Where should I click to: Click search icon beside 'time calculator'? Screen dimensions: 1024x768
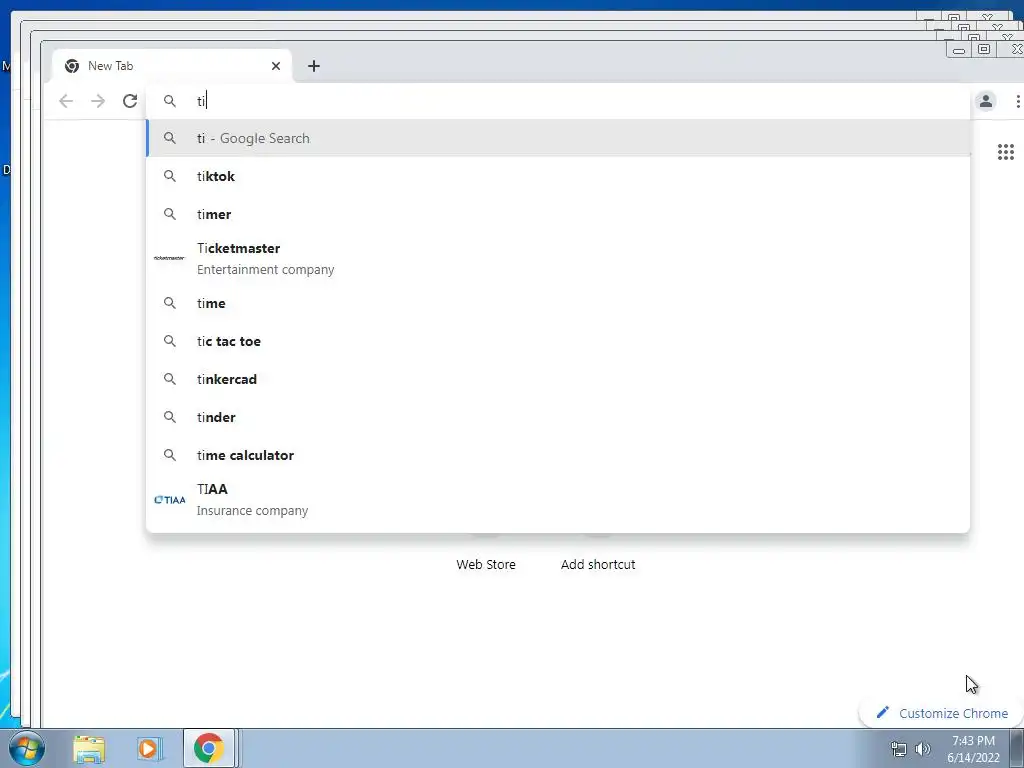[170, 455]
